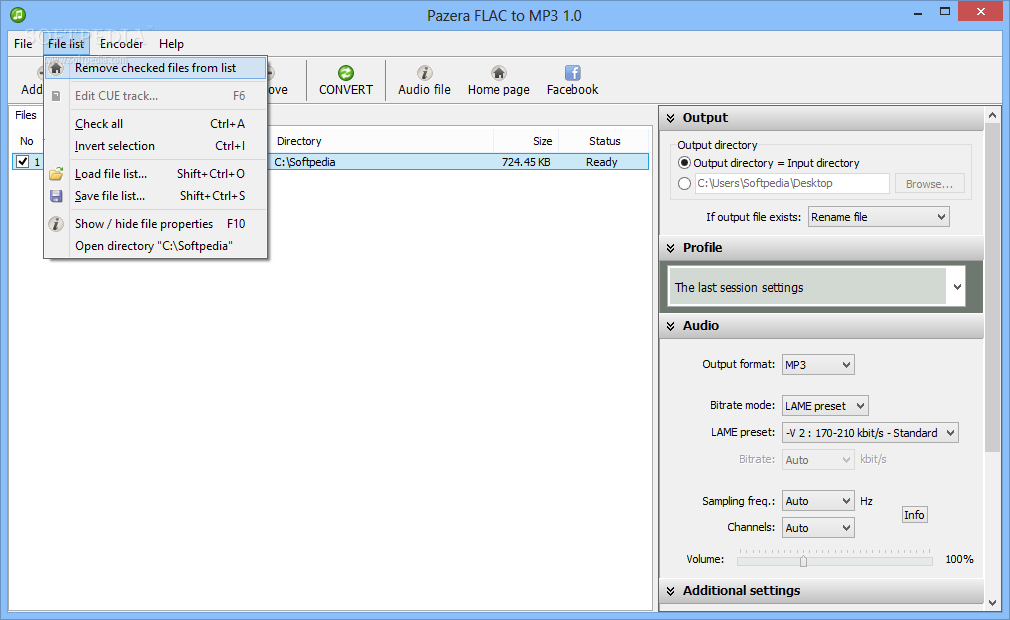Expand the Additional settings section
The height and width of the screenshot is (620, 1010).
[x=671, y=591]
